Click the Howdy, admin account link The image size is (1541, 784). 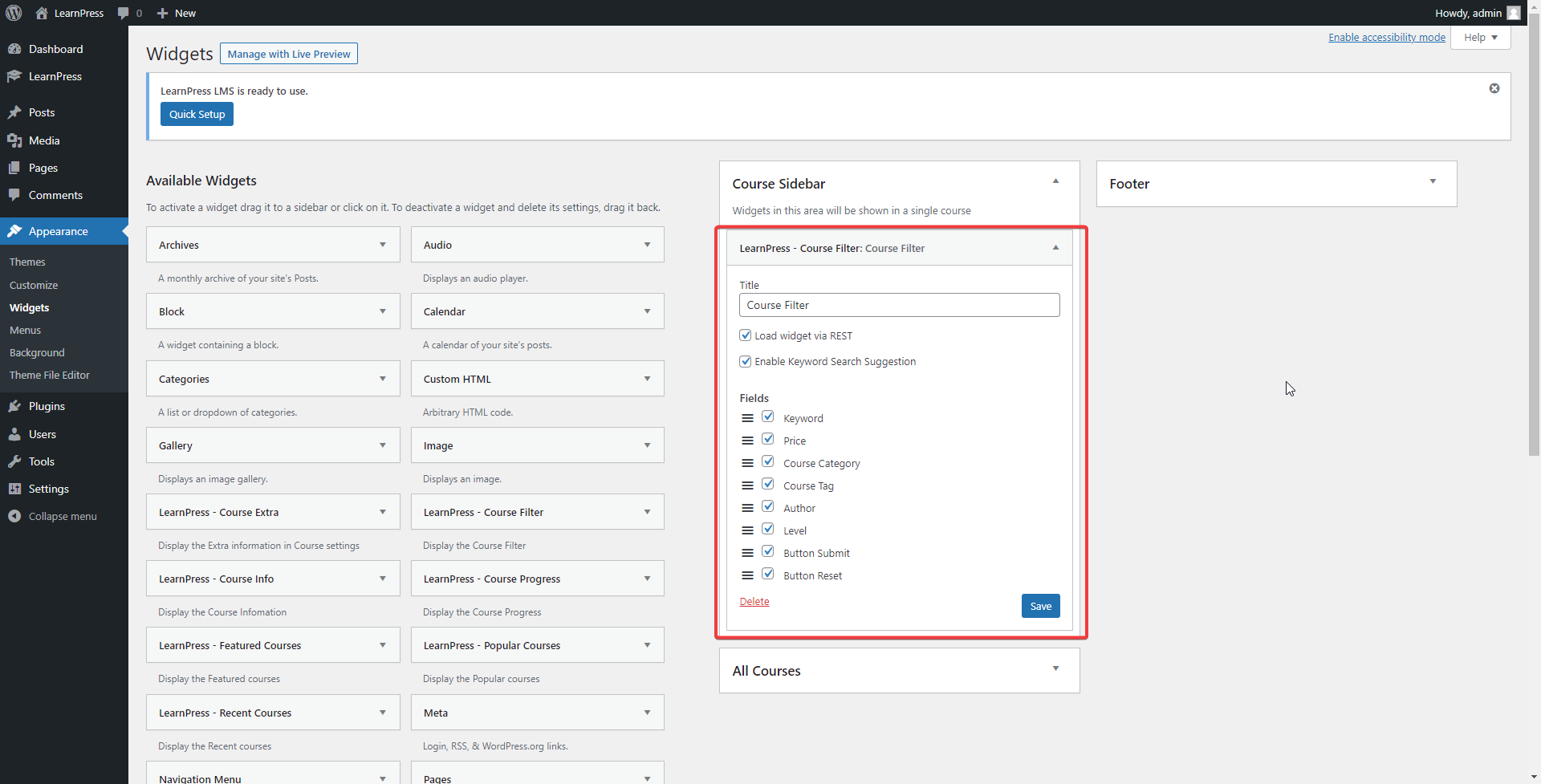click(1478, 13)
